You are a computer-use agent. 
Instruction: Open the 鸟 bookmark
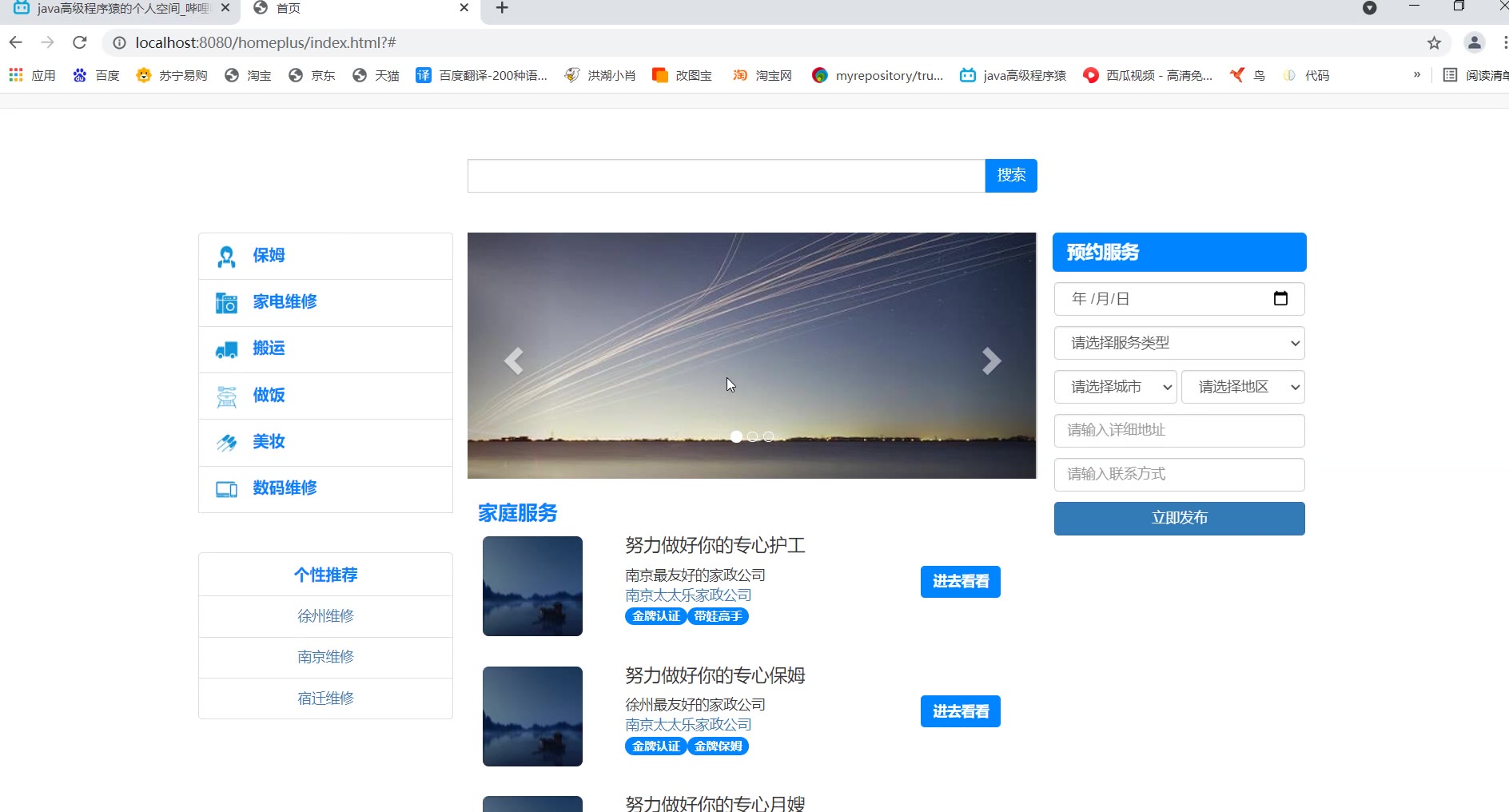1248,75
